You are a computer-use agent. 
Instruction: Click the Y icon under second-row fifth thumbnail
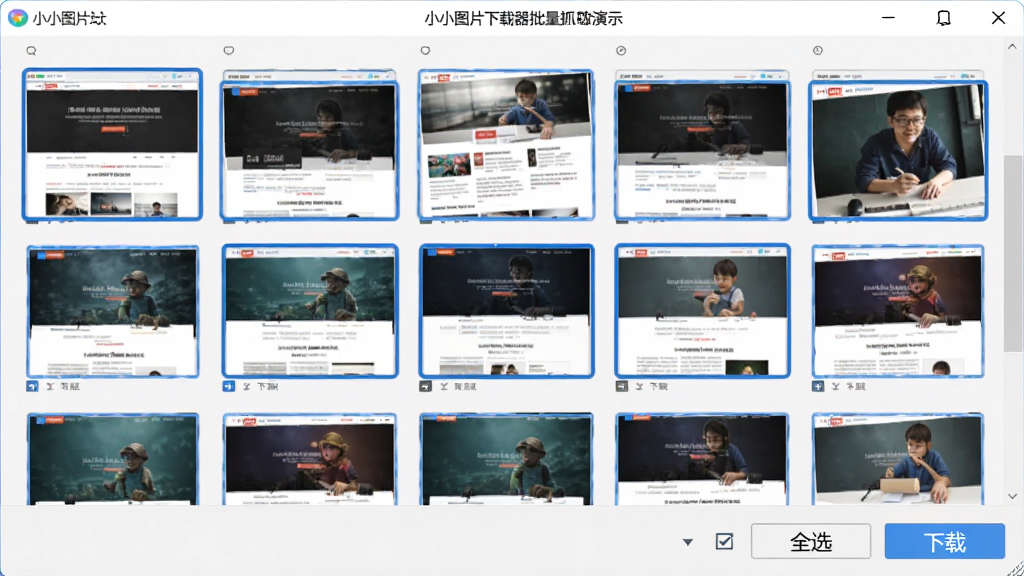point(836,387)
